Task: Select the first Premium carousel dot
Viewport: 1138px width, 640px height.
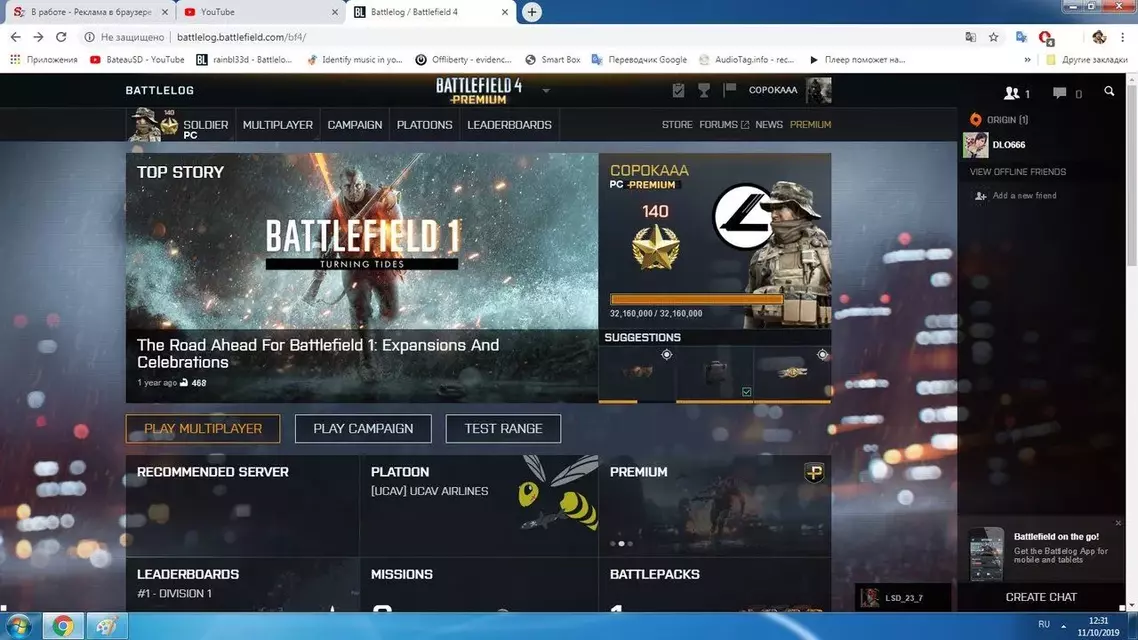Action: point(613,543)
